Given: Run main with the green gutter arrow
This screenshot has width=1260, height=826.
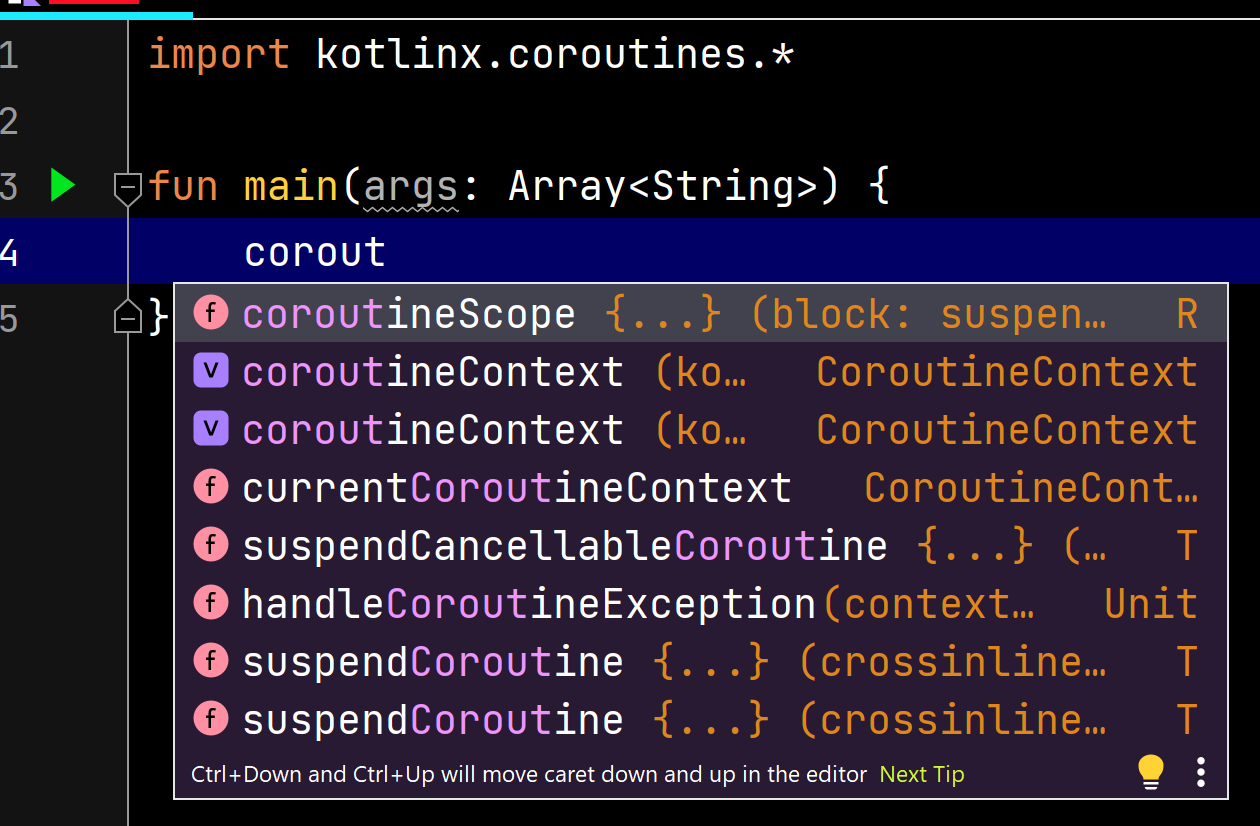Looking at the screenshot, I should pyautogui.click(x=63, y=186).
